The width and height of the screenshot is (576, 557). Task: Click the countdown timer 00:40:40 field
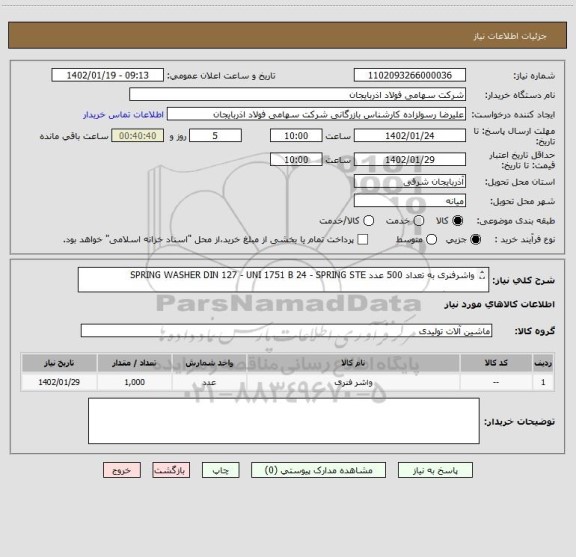coord(138,136)
